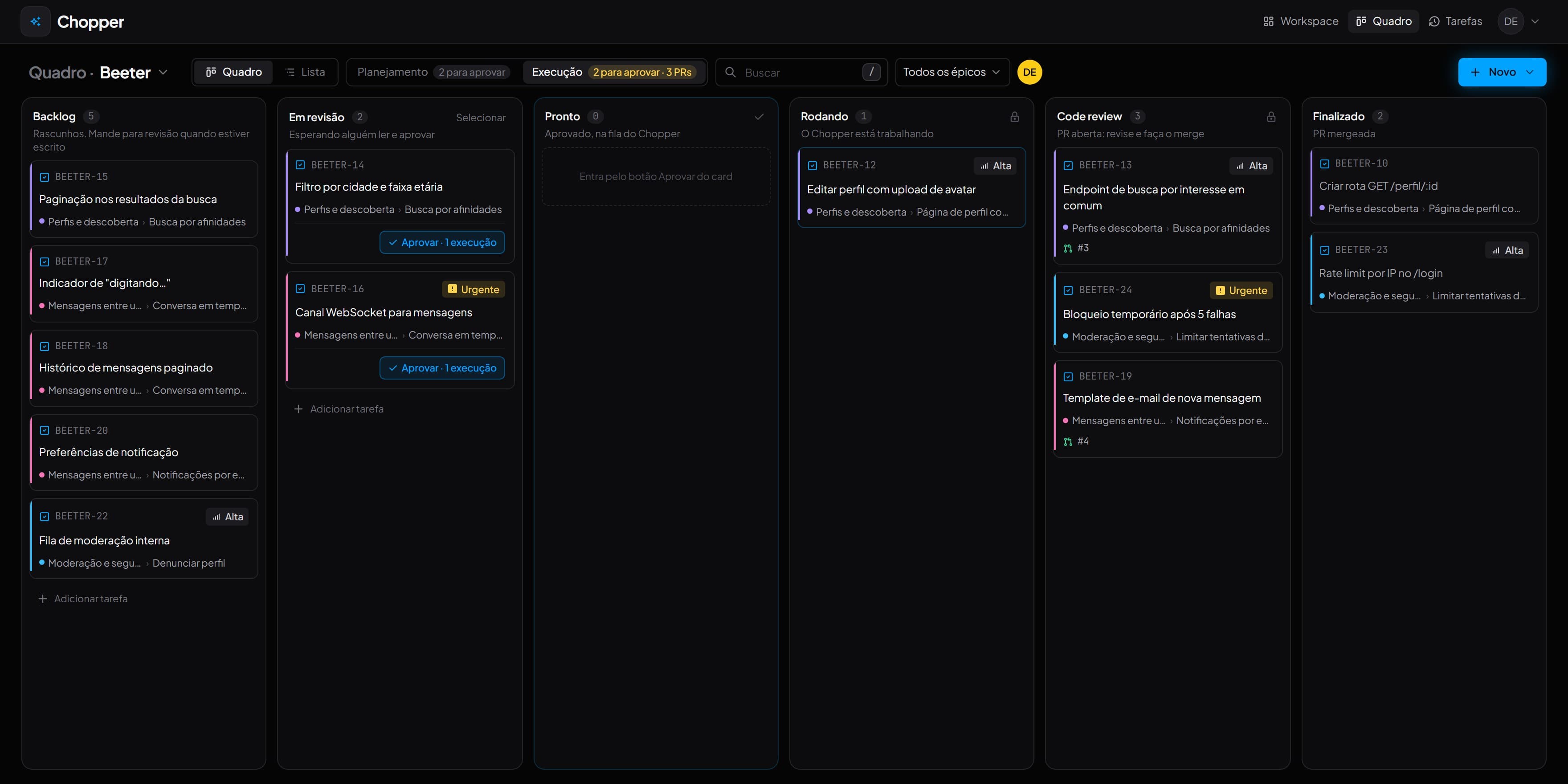Add task in Backlog column

pyautogui.click(x=83, y=599)
